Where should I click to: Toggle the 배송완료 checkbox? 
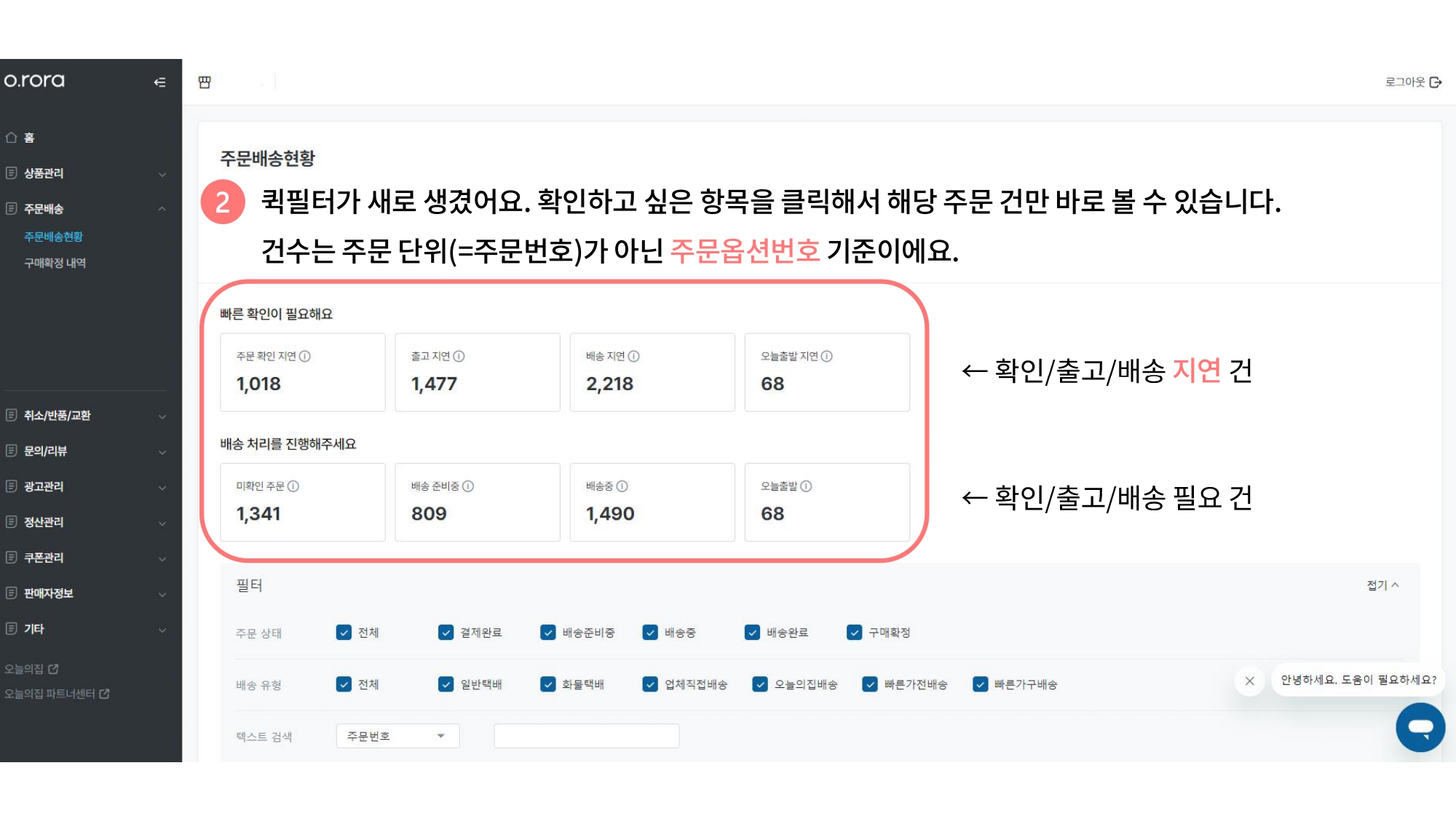tap(752, 632)
